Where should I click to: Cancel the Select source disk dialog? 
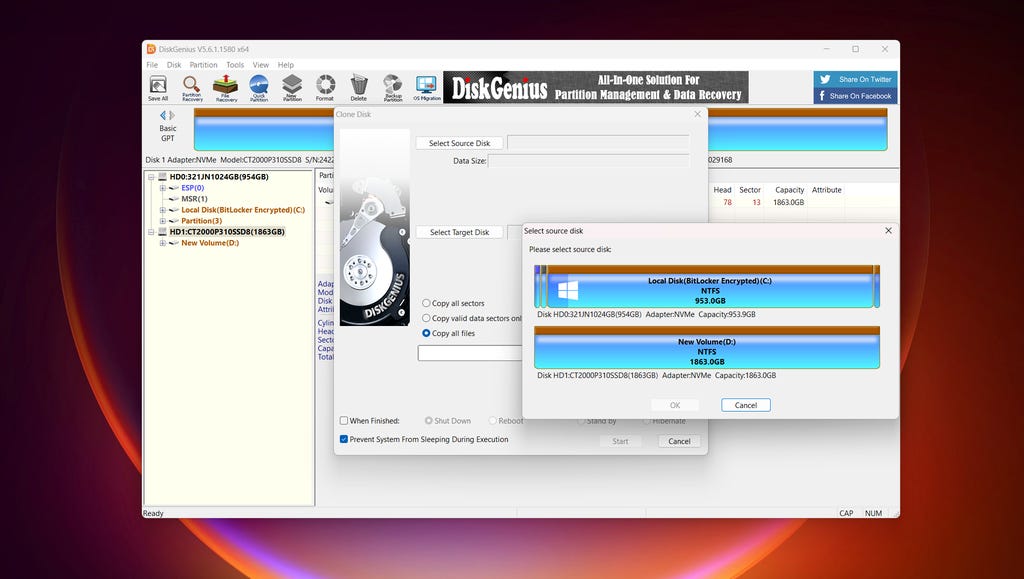(745, 405)
